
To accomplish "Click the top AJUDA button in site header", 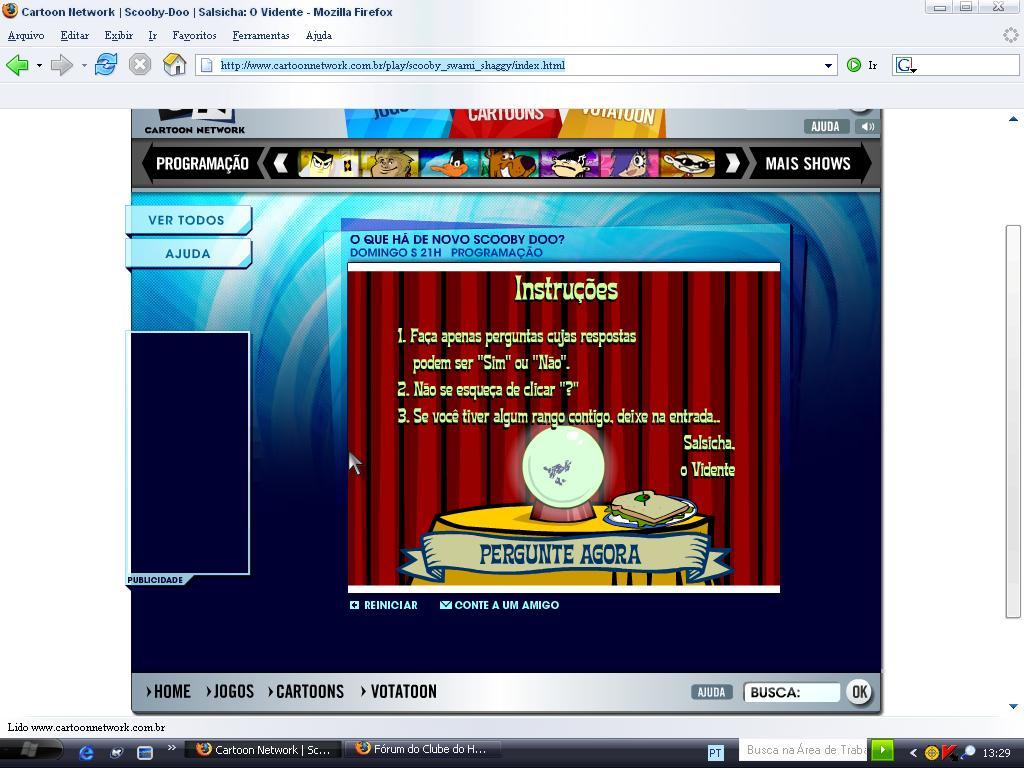I will (x=825, y=127).
